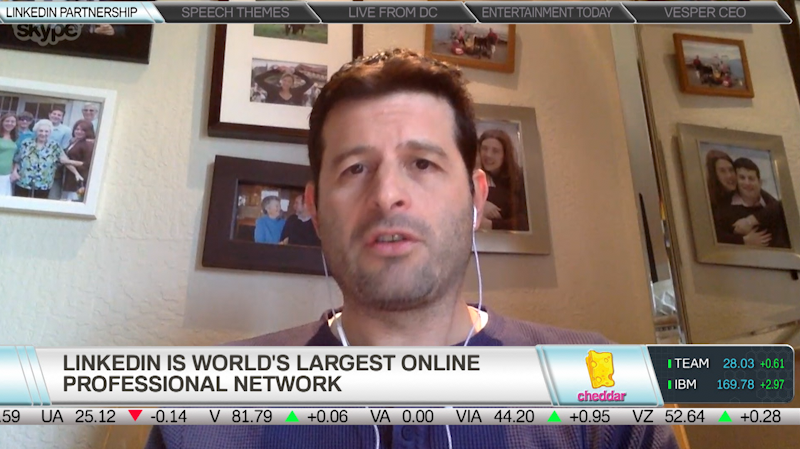Click the VZ ticker symbol
The image size is (800, 449).
tap(643, 416)
